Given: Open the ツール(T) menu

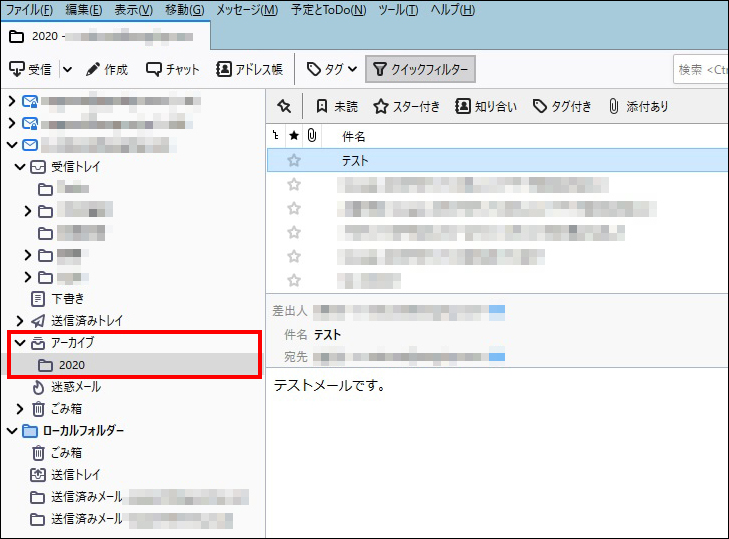Looking at the screenshot, I should (398, 10).
